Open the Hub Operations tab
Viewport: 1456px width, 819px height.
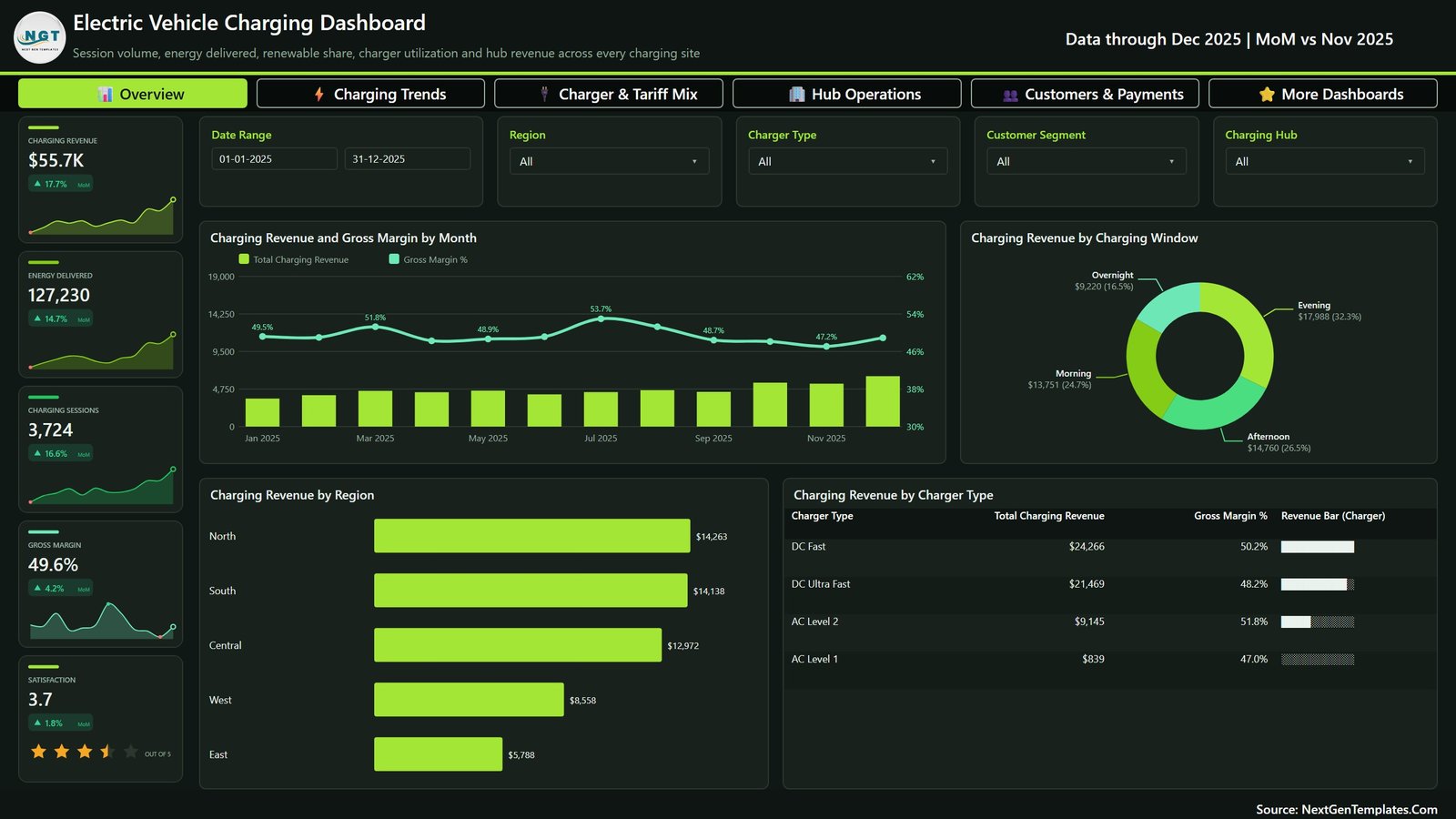pyautogui.click(x=847, y=94)
